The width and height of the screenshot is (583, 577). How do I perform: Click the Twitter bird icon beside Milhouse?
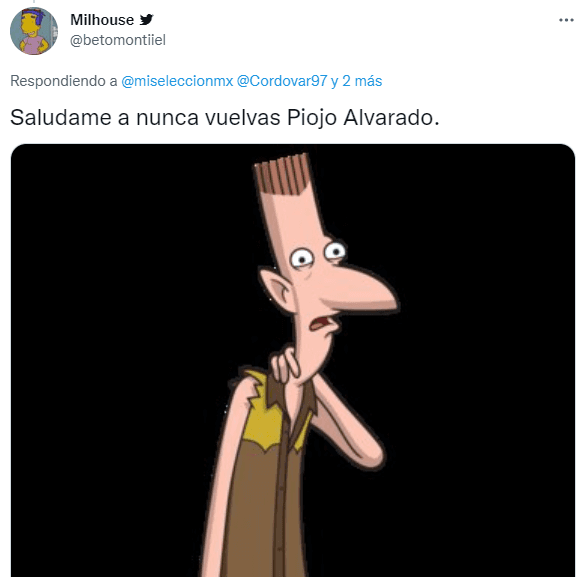click(x=146, y=19)
